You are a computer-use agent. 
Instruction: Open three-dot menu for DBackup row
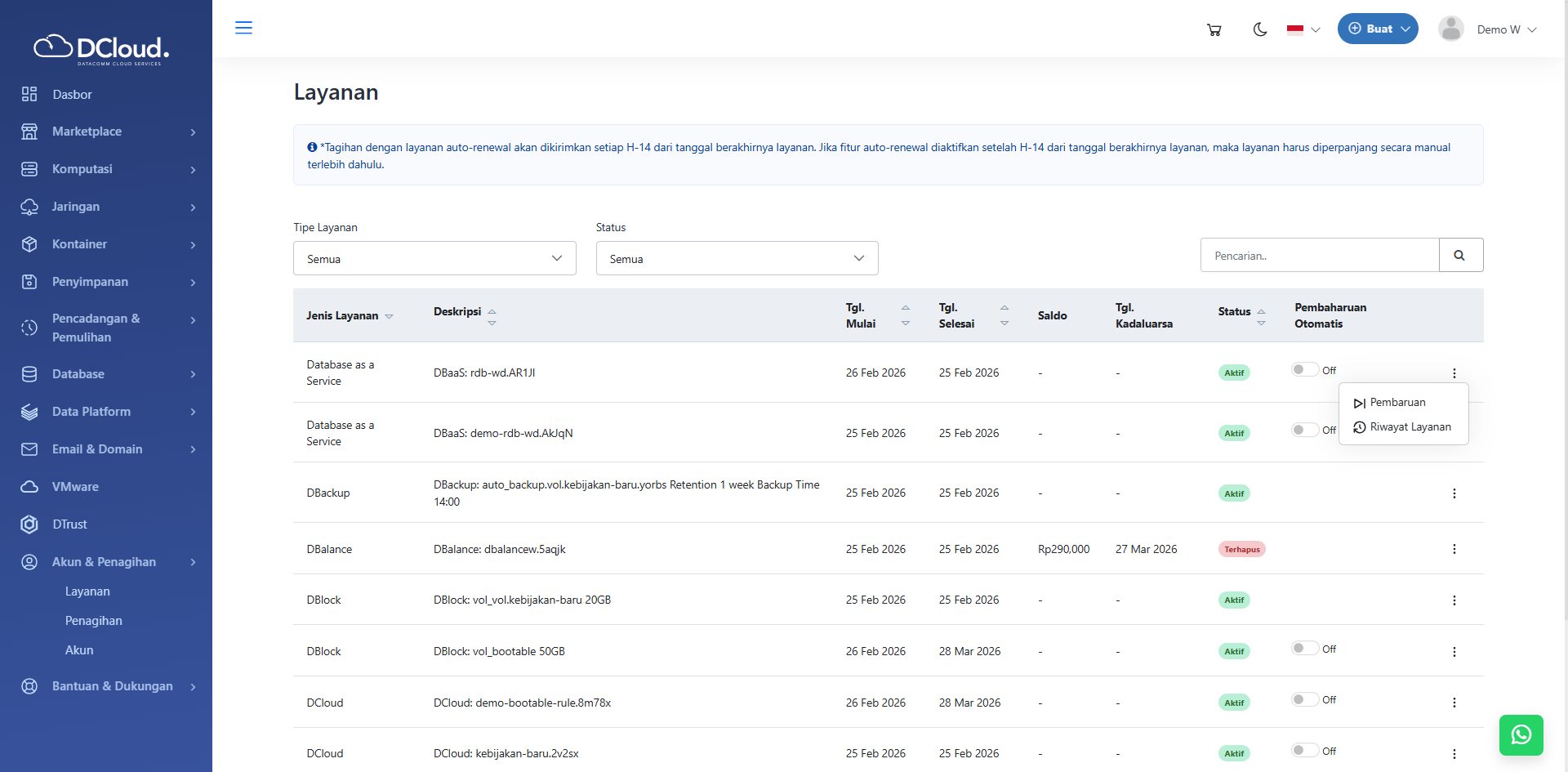[1454, 493]
